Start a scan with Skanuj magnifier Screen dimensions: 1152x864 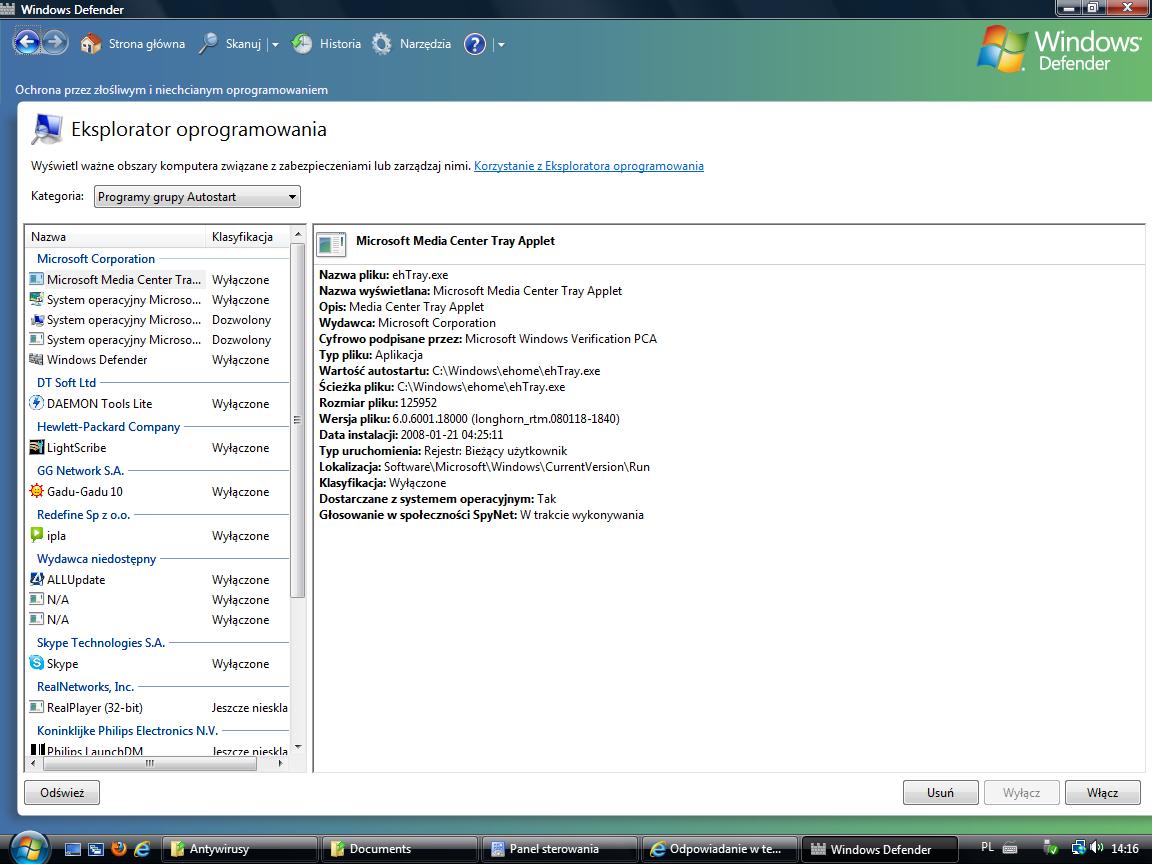209,44
